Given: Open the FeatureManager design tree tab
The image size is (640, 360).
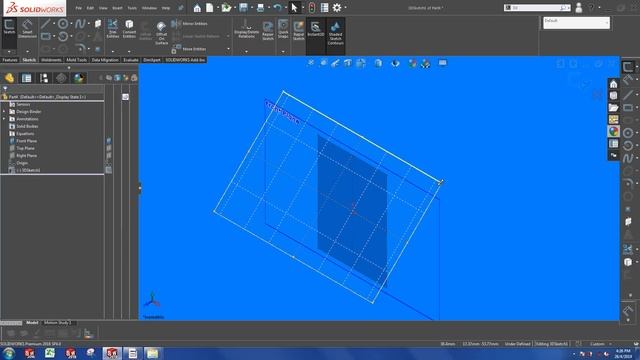Looking at the screenshot, I should (9, 78).
